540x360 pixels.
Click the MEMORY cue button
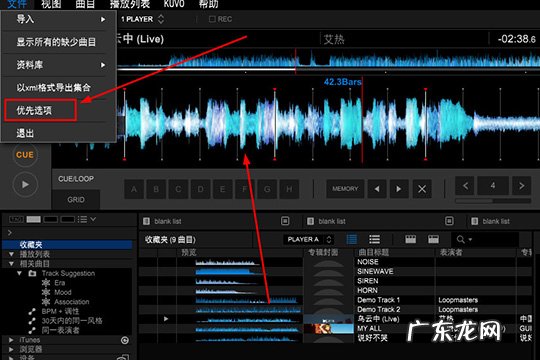pyautogui.click(x=345, y=189)
